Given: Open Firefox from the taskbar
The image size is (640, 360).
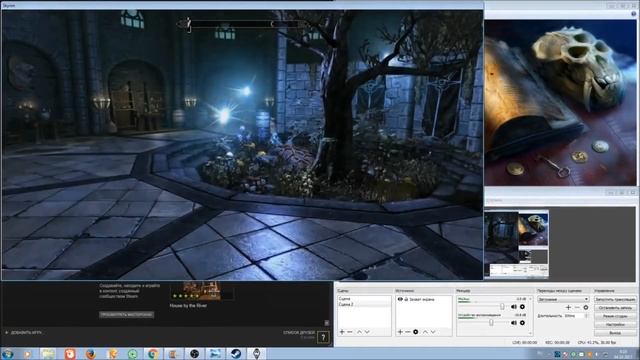Looking at the screenshot, I should pyautogui.click(x=91, y=353).
